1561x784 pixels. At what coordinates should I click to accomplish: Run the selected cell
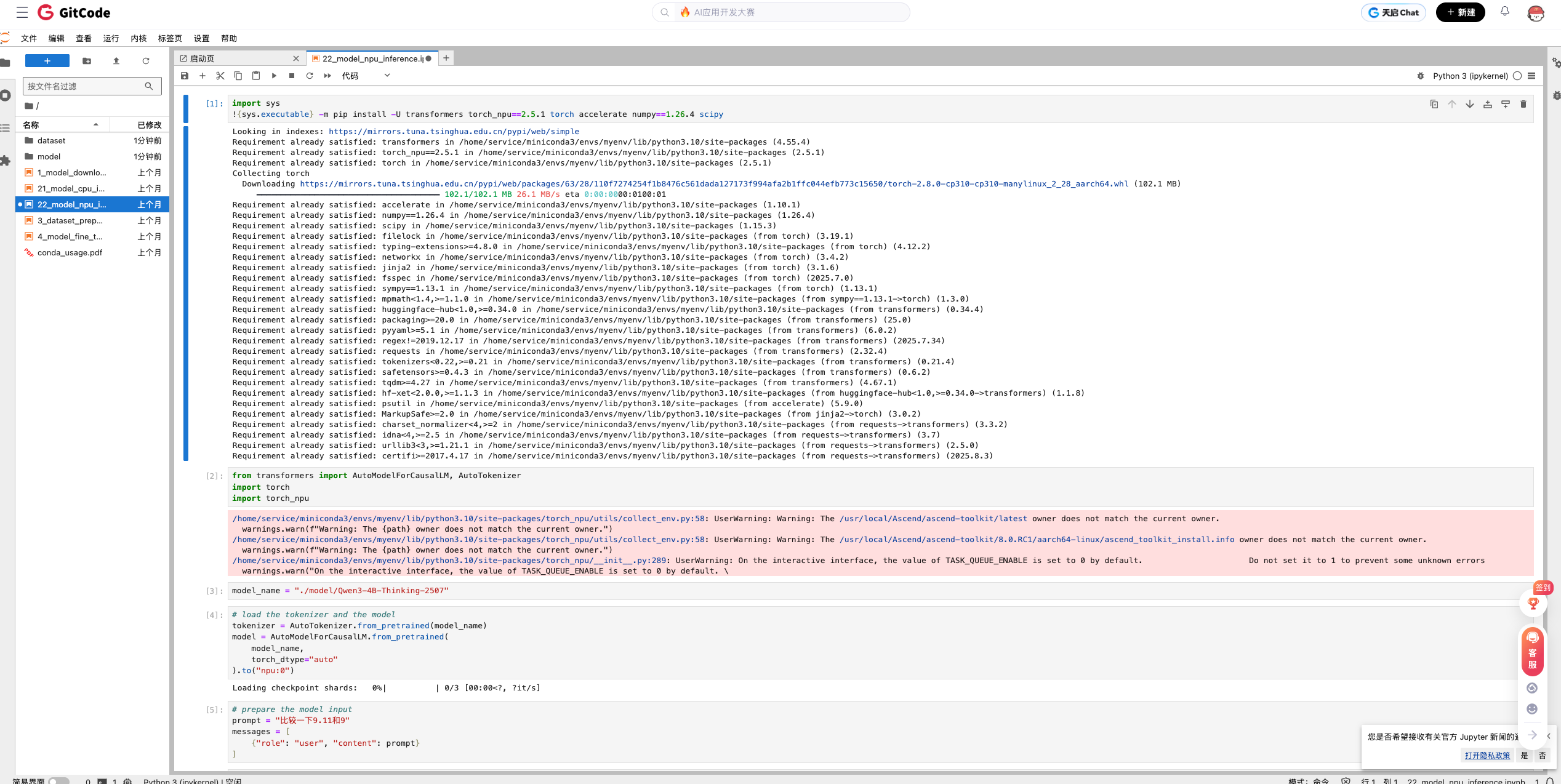274,76
